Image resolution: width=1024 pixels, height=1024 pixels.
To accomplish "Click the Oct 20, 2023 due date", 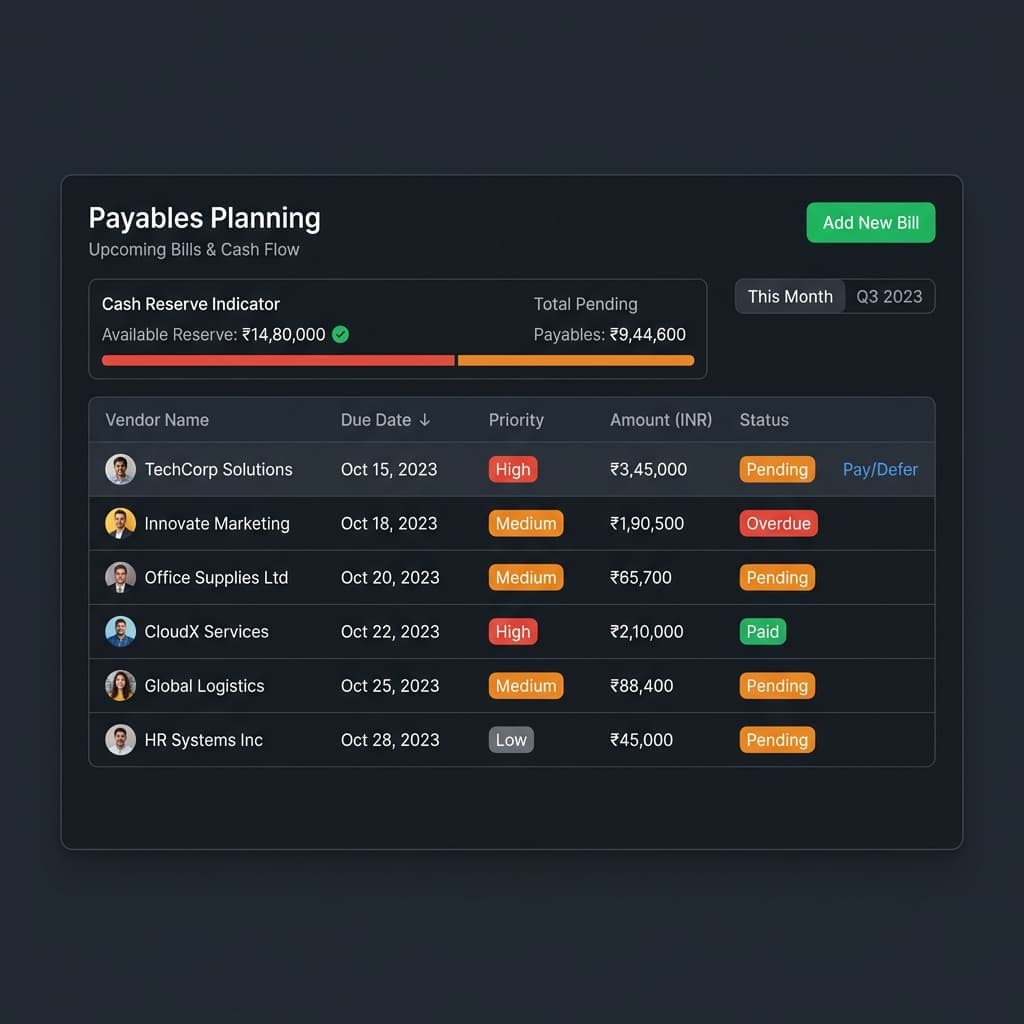I will (390, 578).
